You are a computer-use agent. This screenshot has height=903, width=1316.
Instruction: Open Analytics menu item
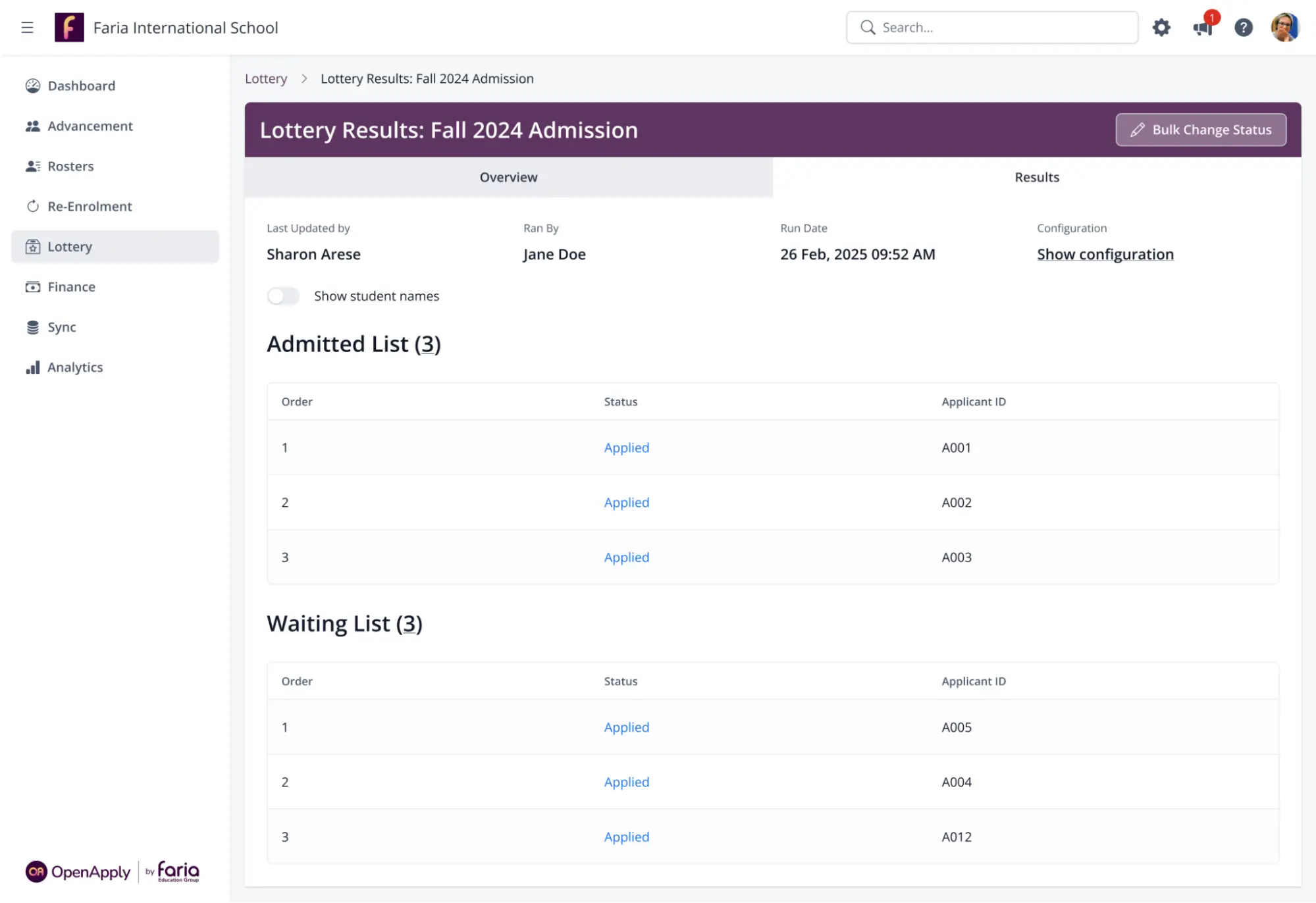[x=115, y=367]
